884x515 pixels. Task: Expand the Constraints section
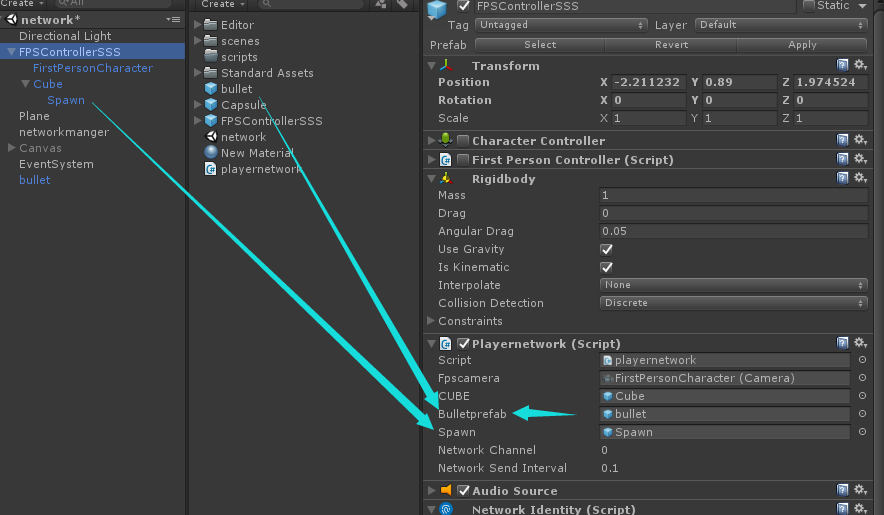point(431,321)
